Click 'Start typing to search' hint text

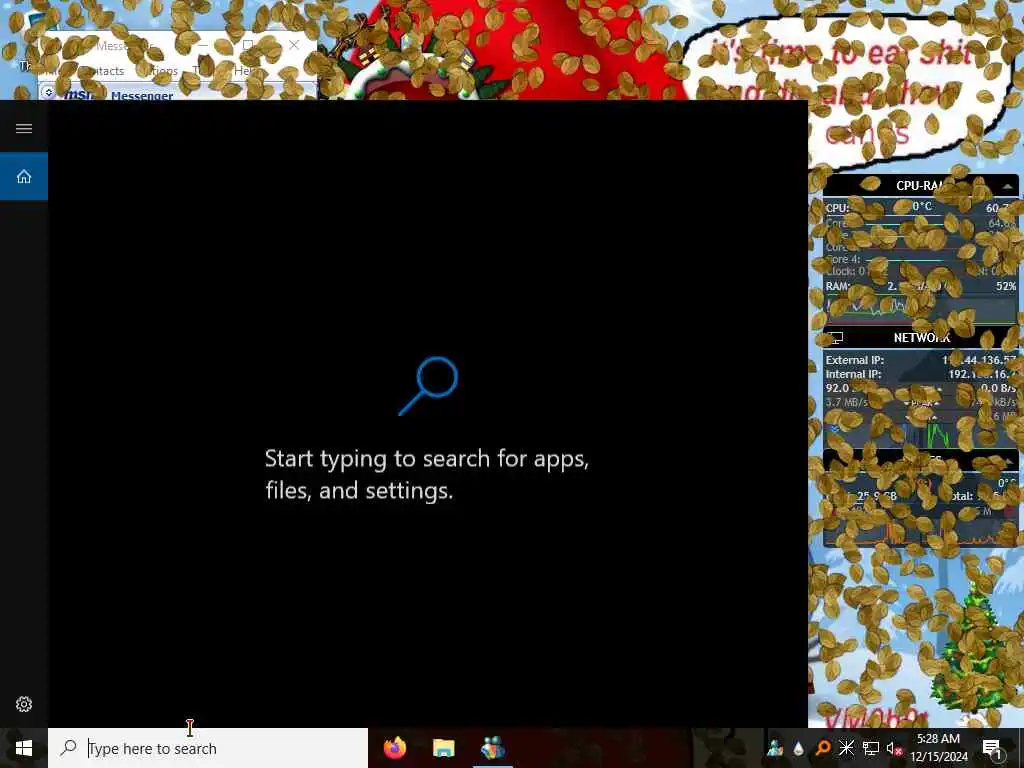point(426,474)
